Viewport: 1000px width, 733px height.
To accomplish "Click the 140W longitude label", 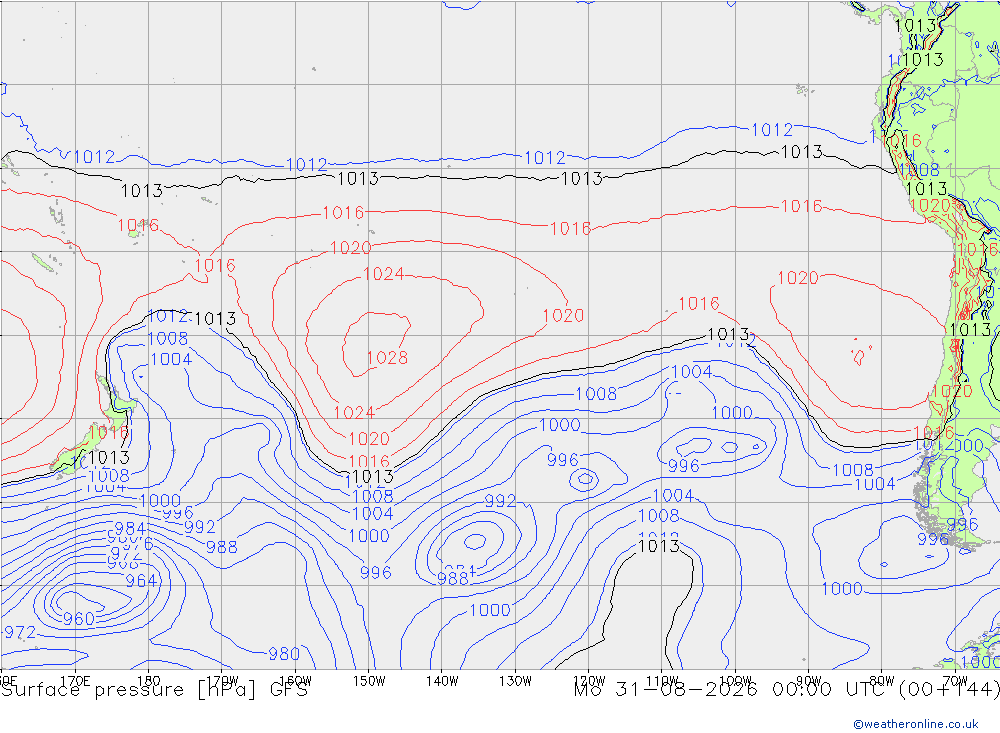I will click(x=442, y=681).
